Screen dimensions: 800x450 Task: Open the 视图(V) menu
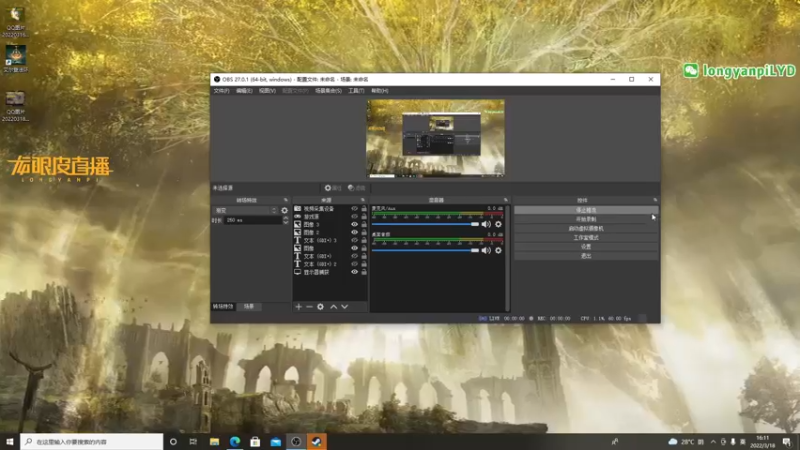tap(267, 91)
